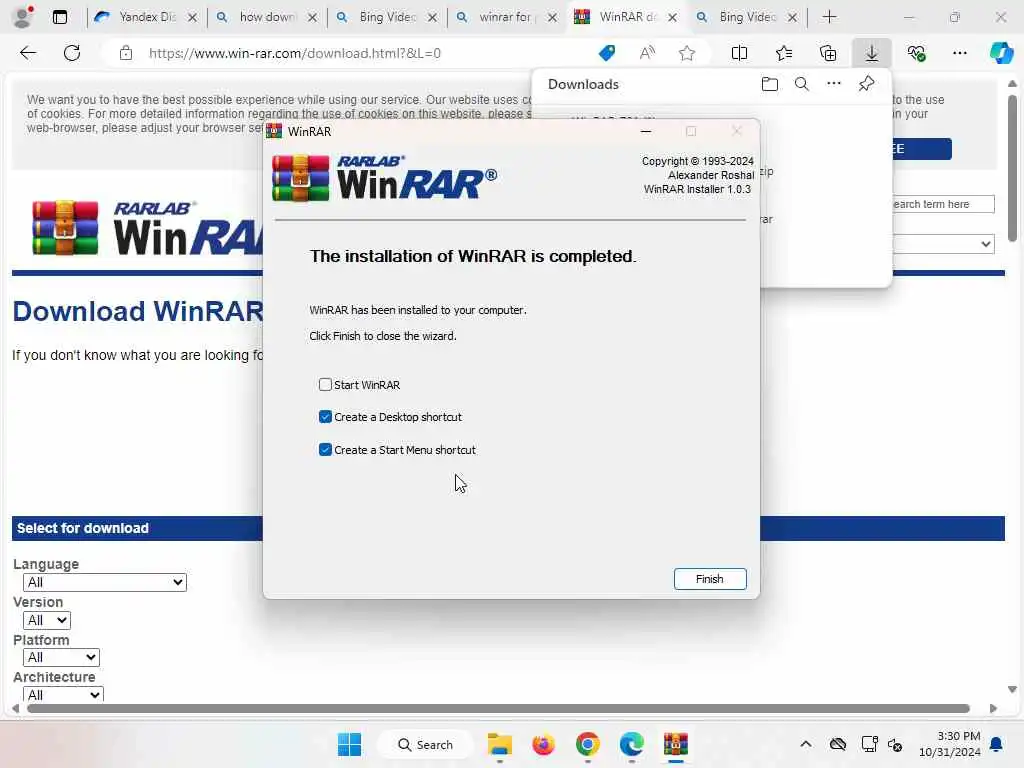Close the Yandex Disk tab
Image resolution: width=1024 pixels, height=768 pixels.
coord(192,18)
